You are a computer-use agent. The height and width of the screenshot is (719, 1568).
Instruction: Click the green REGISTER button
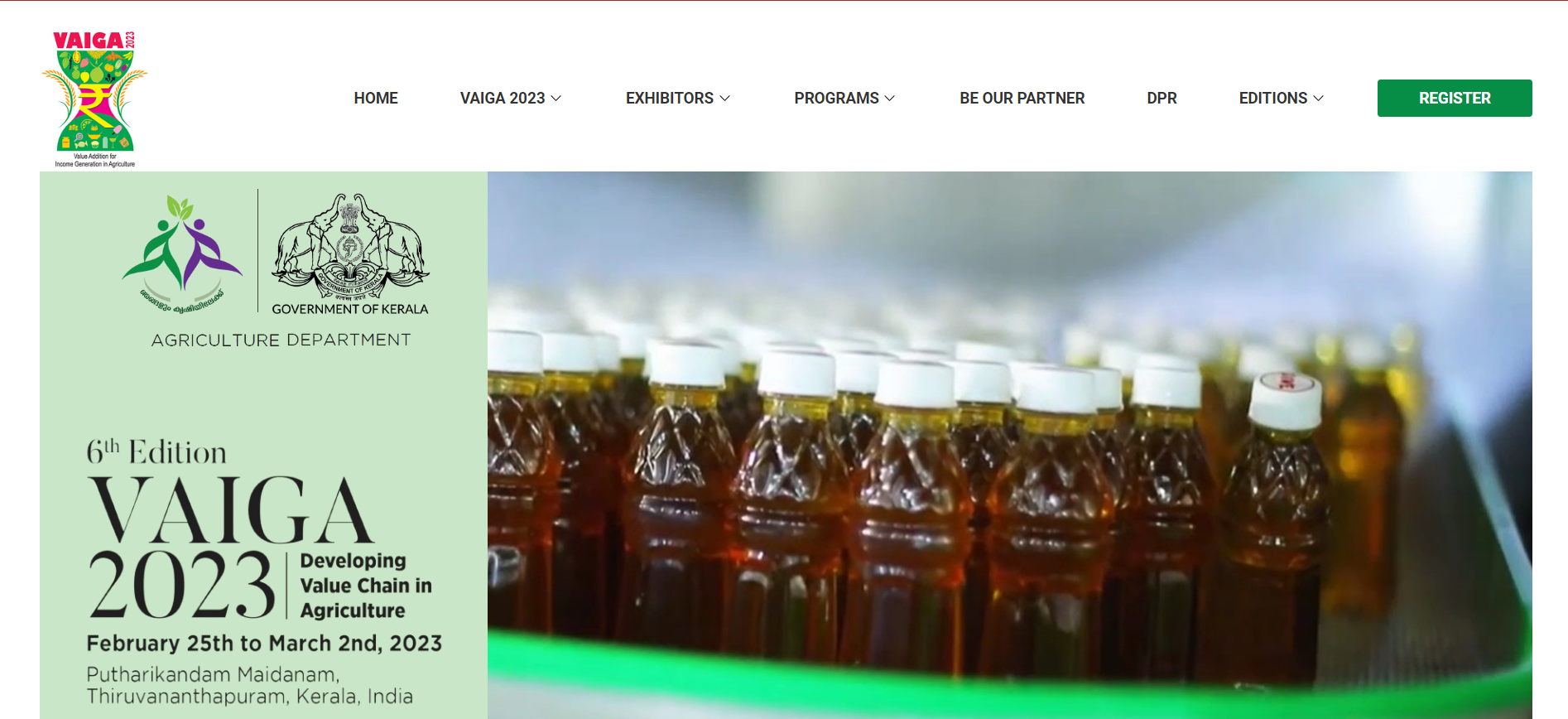click(1455, 98)
